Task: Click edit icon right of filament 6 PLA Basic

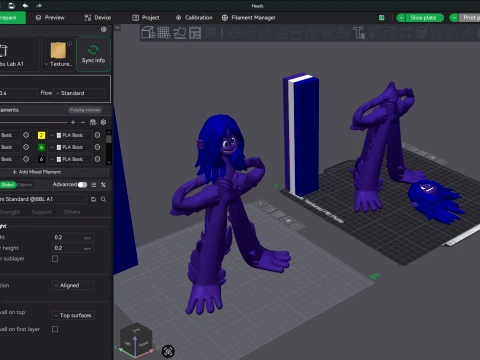Action: tap(97, 159)
